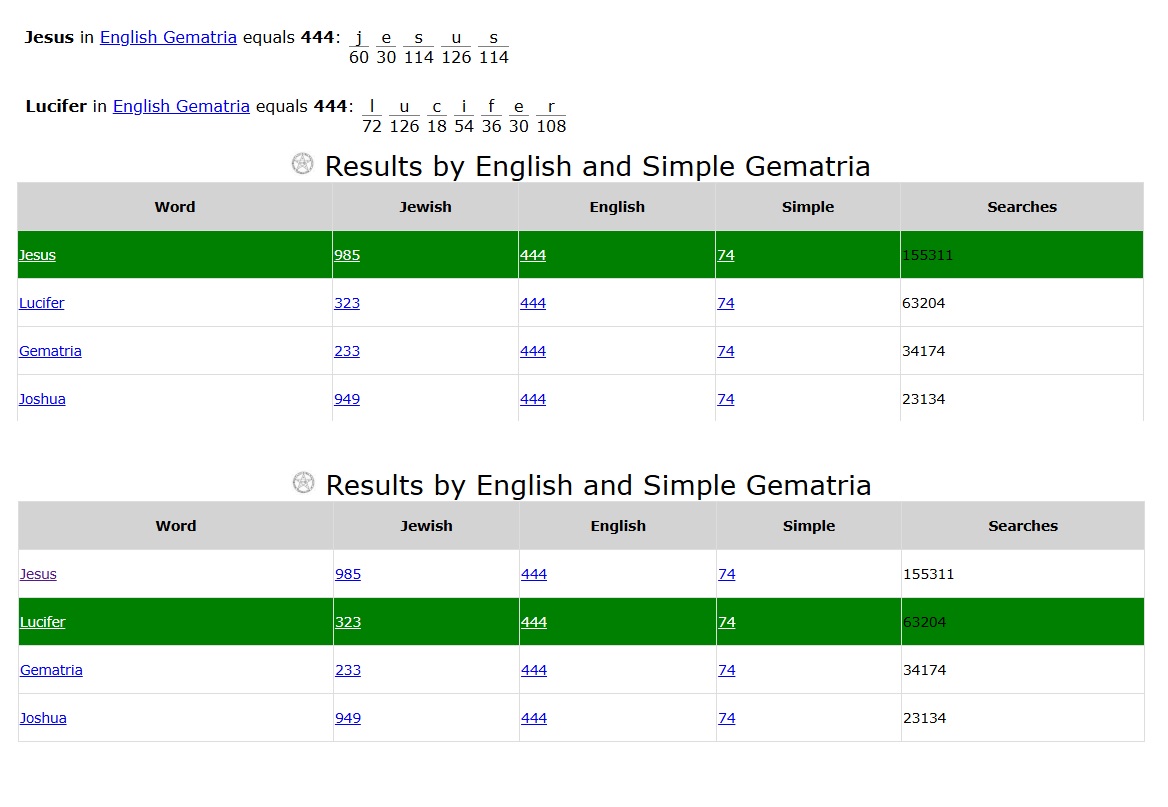
Task: Click searches count 23134 in first table
Action: (x=924, y=399)
